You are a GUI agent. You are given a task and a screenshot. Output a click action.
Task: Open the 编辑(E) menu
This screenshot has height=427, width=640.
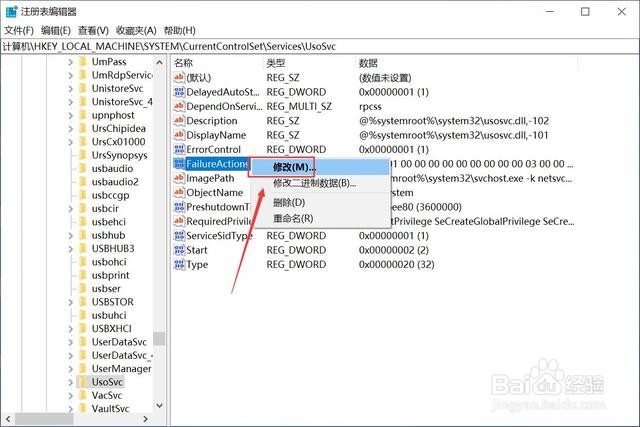(56, 31)
